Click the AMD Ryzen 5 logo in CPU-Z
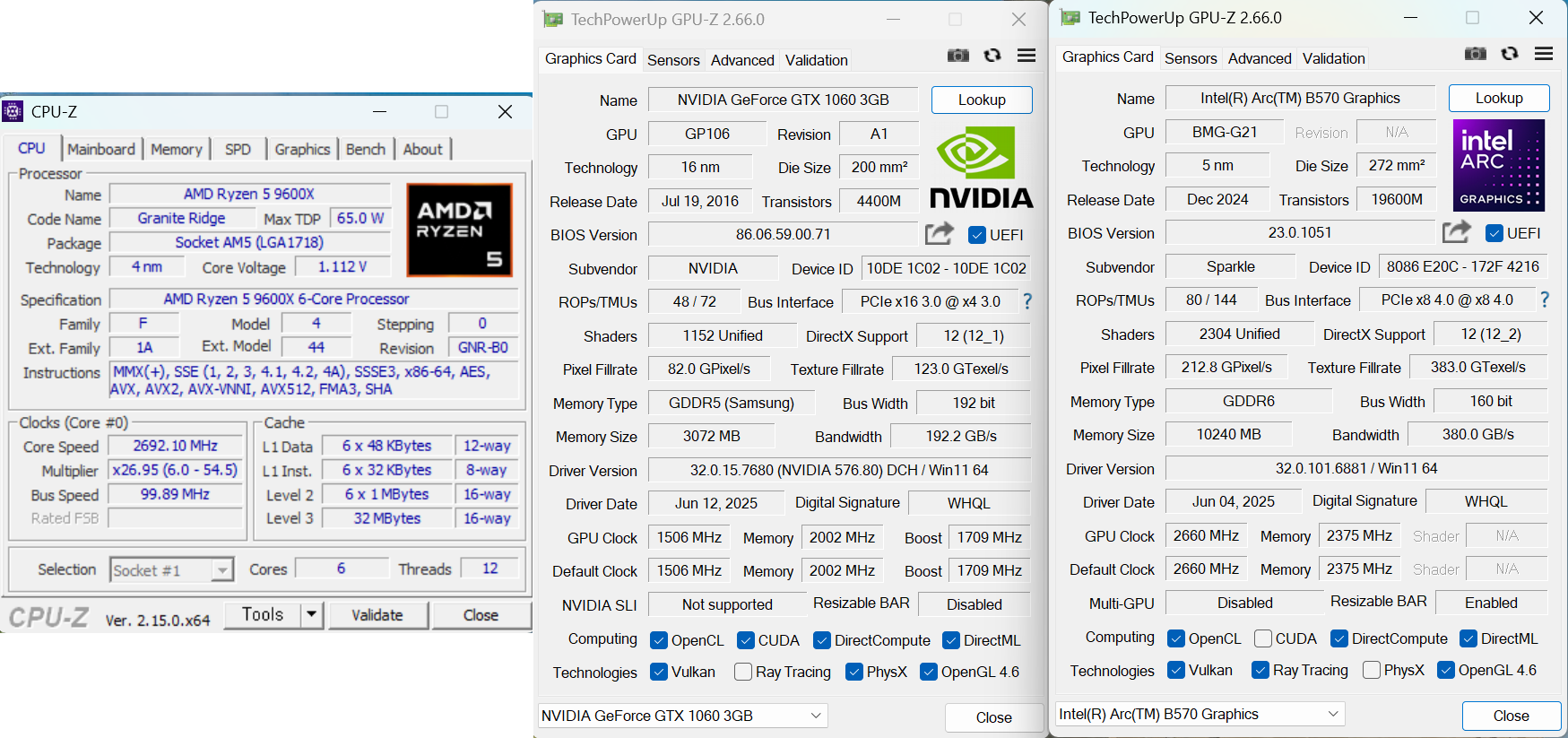1568x738 pixels. 460,230
